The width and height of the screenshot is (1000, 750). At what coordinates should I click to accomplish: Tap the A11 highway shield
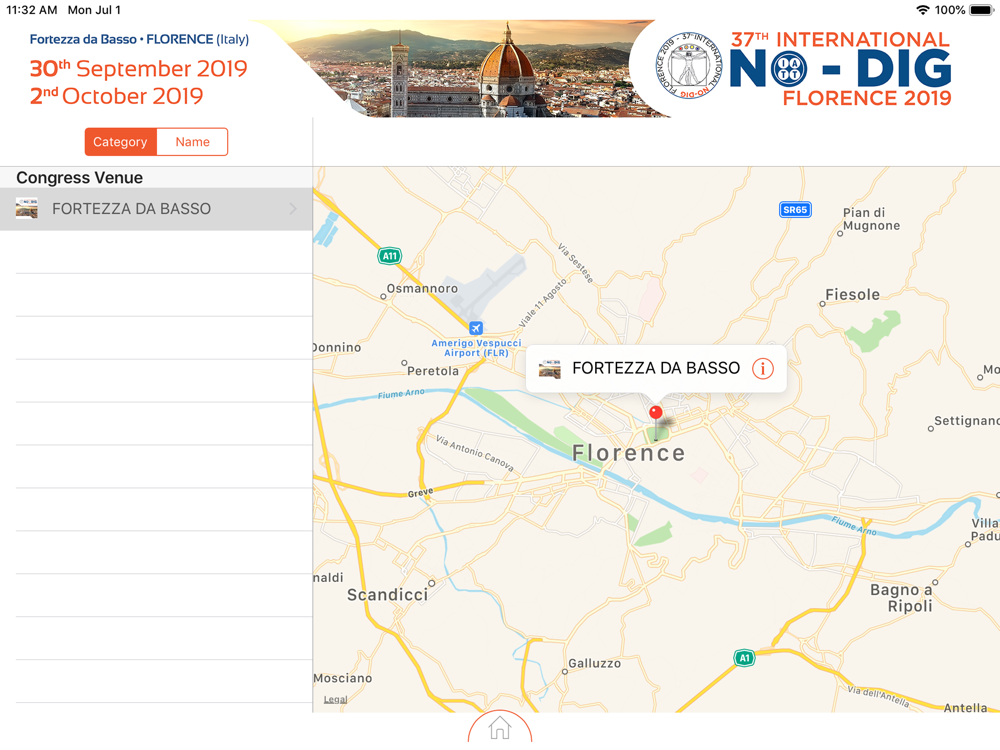pos(389,256)
